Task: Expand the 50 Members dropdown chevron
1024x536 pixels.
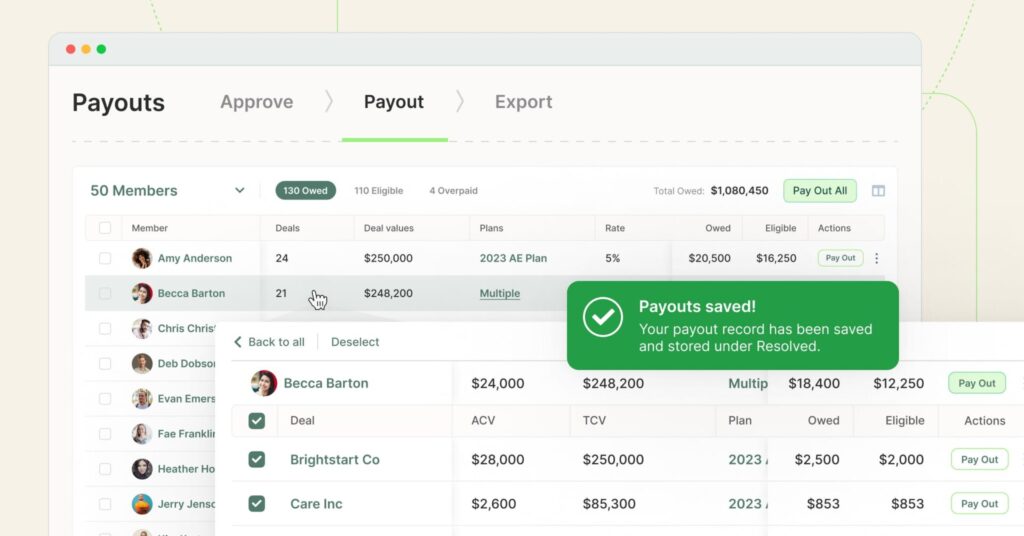Action: (240, 191)
